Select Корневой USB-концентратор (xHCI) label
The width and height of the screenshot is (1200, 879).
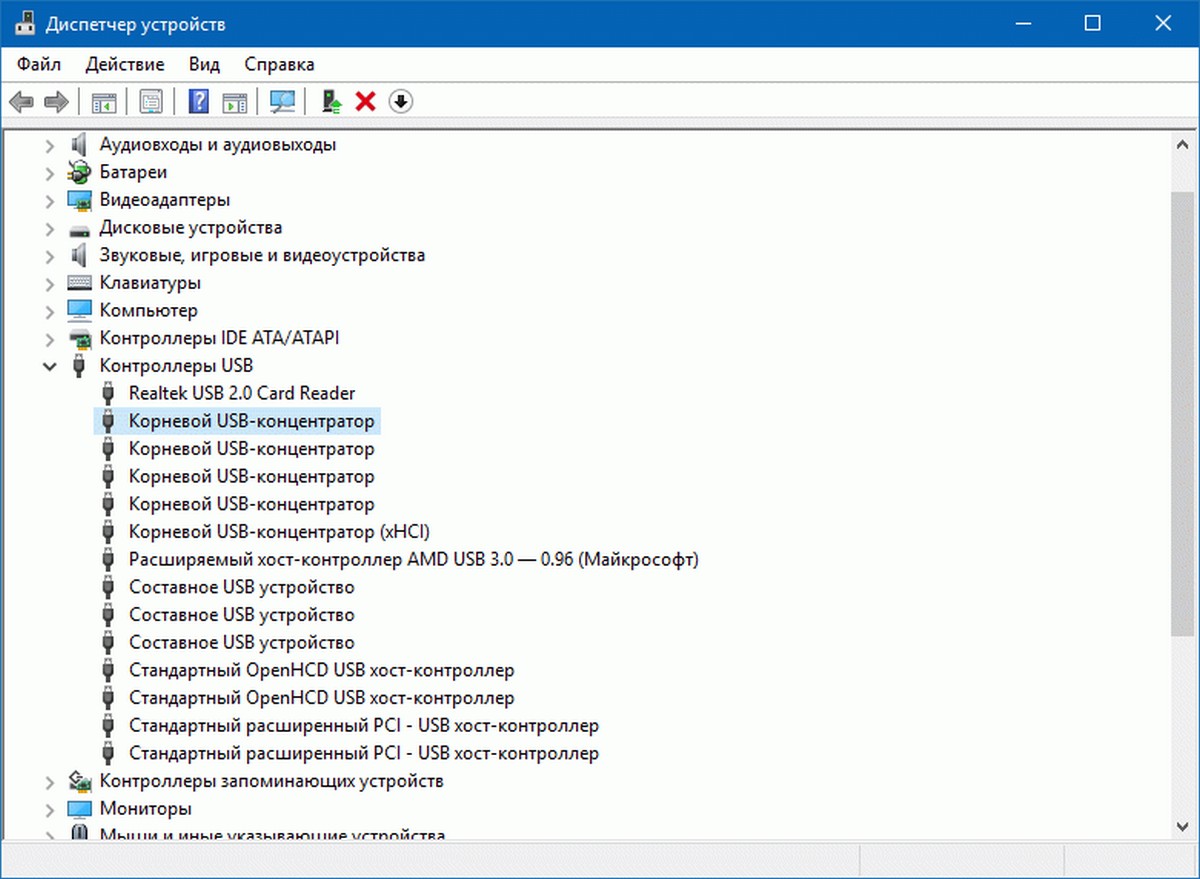tap(280, 531)
